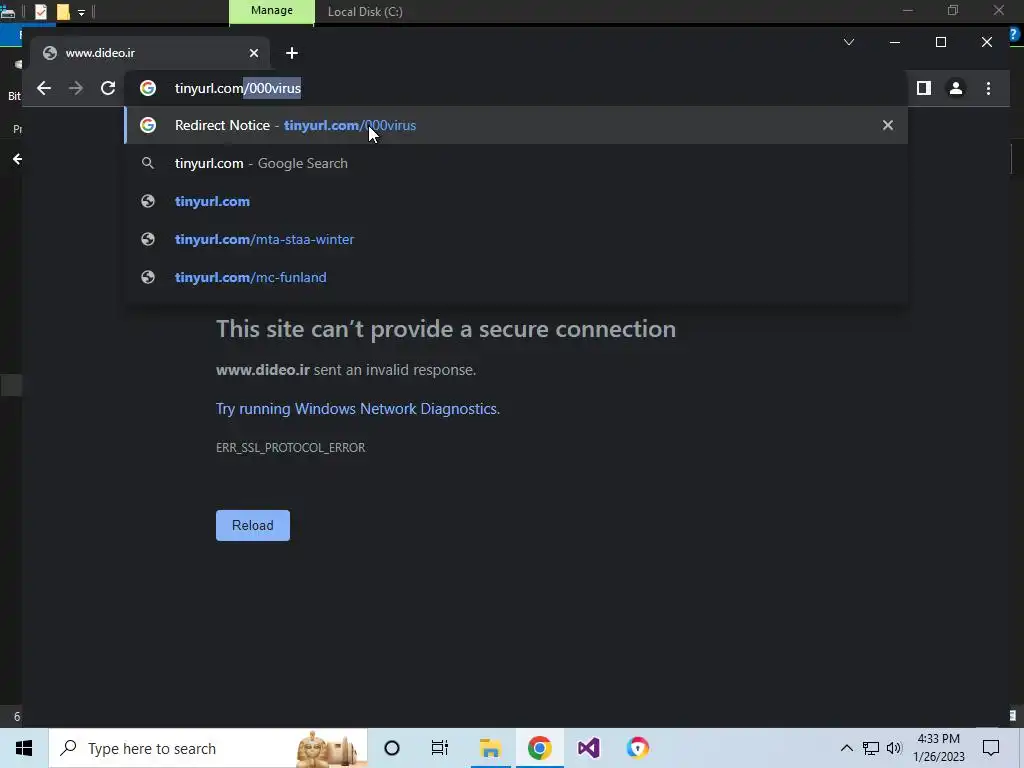Image resolution: width=1024 pixels, height=768 pixels.
Task: Remove the Redirect Notice suggestion
Action: coord(888,125)
